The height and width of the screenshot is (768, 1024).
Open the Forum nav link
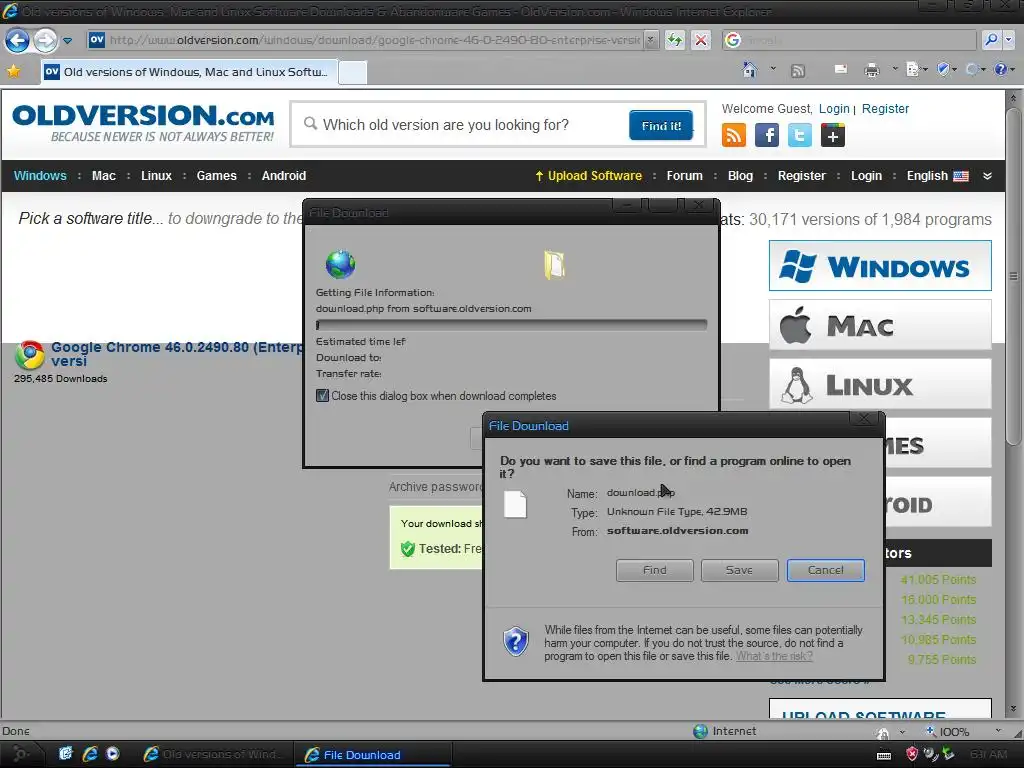[684, 176]
